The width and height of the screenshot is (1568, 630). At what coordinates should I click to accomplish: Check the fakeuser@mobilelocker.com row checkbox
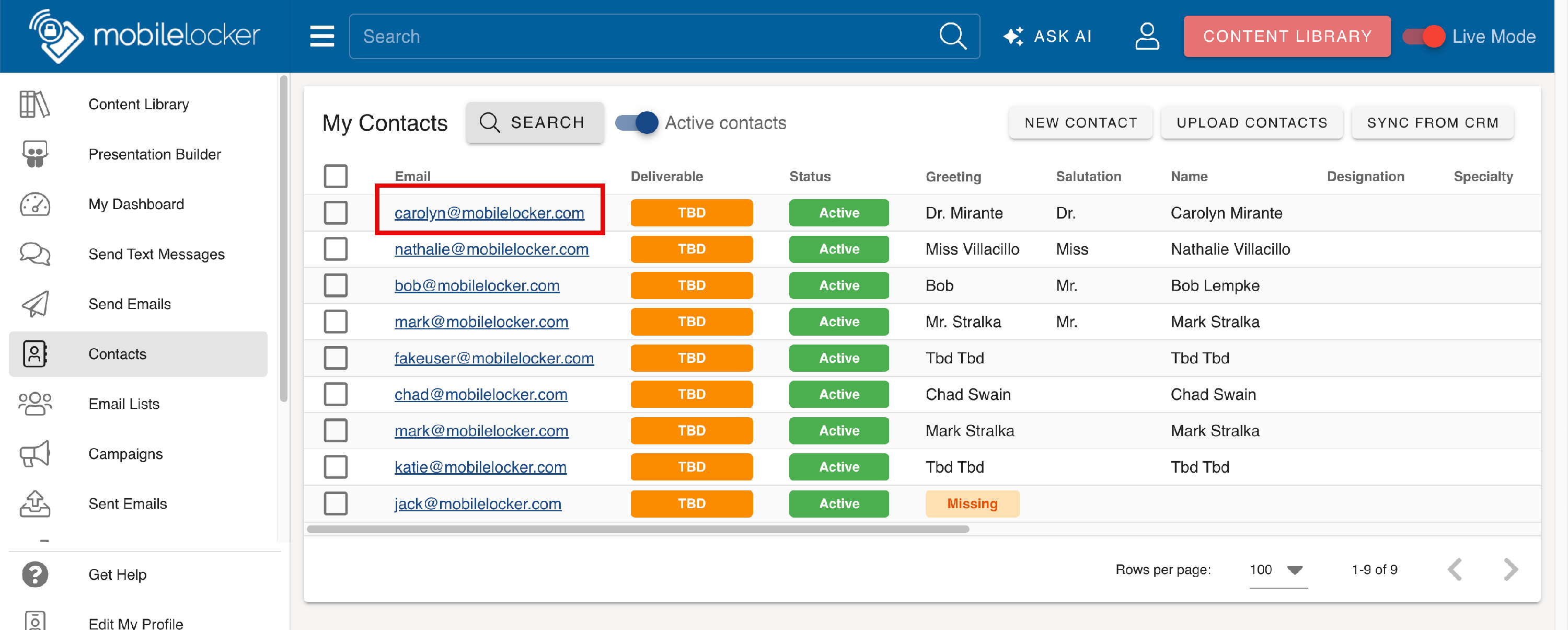point(336,358)
